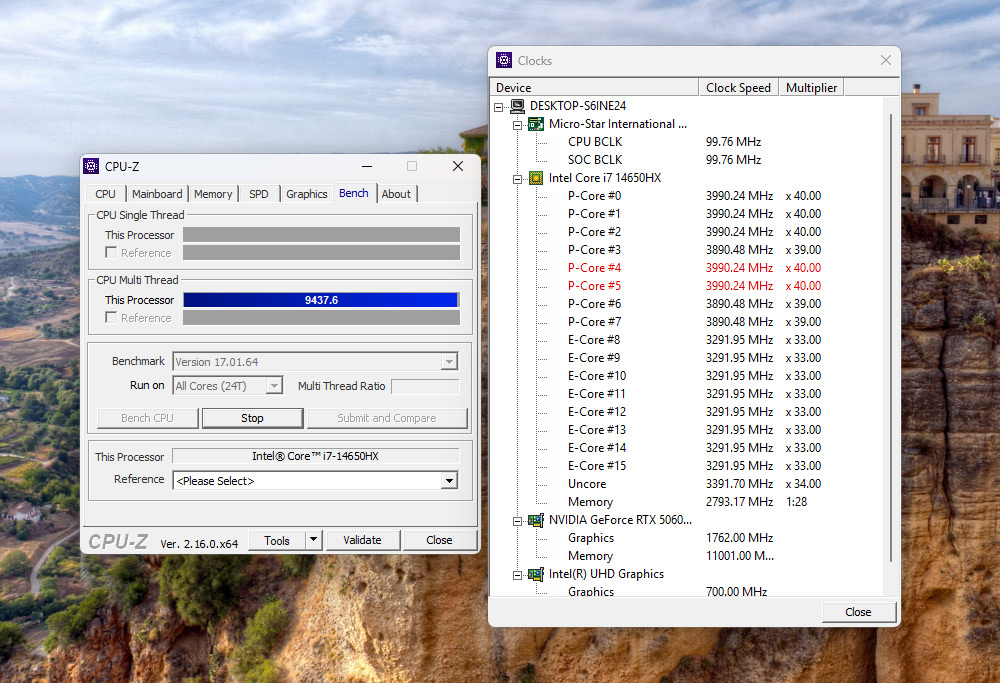Click the Intel Core i7 processor icon
Screen dimensions: 1000x683
(536, 178)
